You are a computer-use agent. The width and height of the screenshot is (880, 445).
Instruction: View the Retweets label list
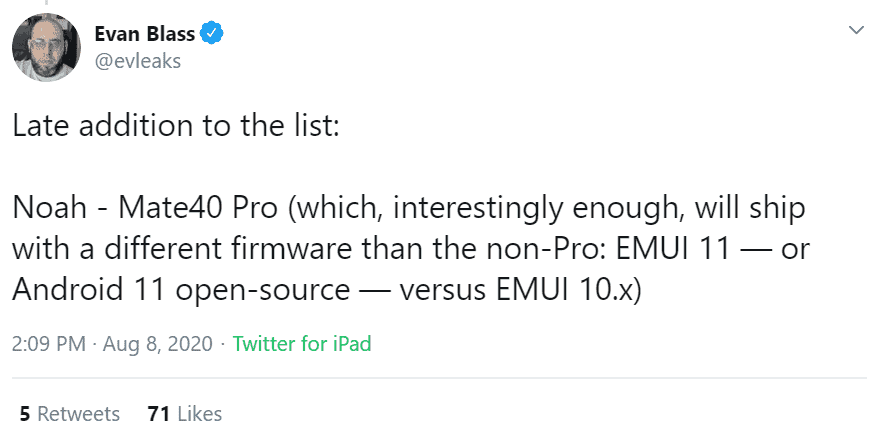[79, 413]
